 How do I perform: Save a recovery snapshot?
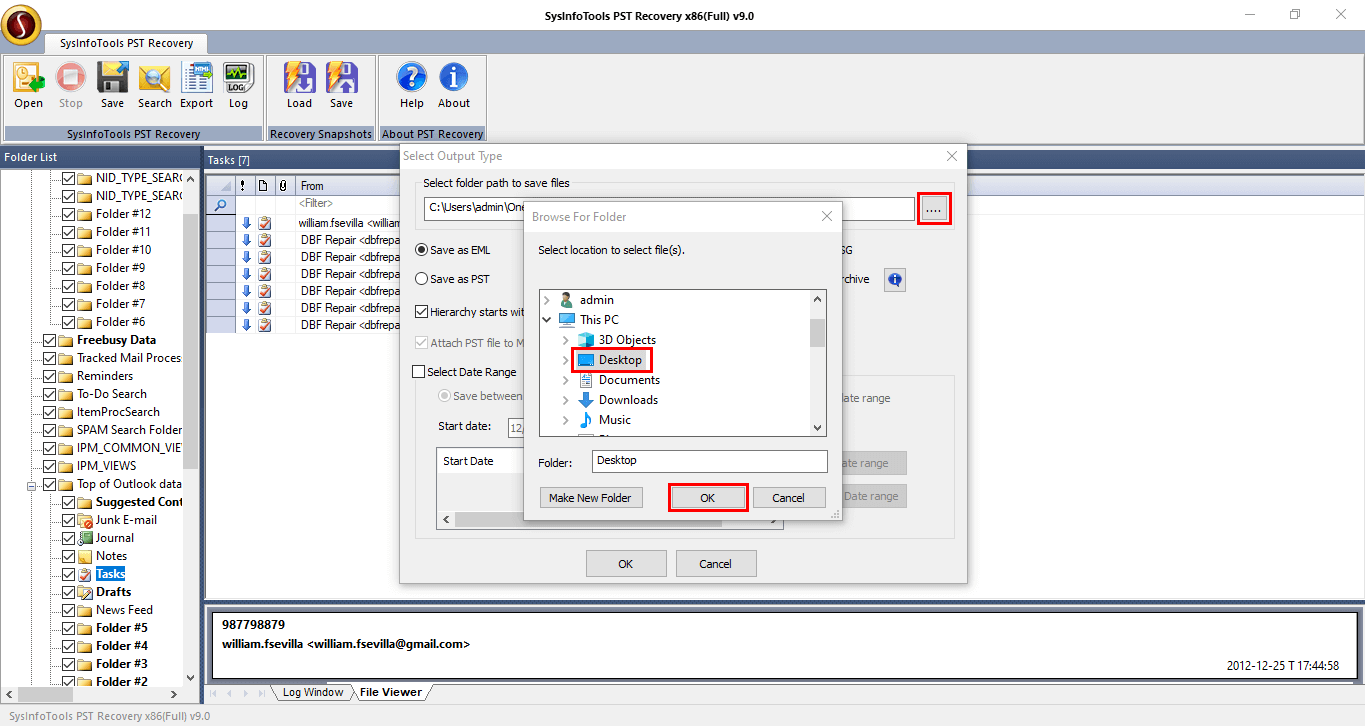341,86
